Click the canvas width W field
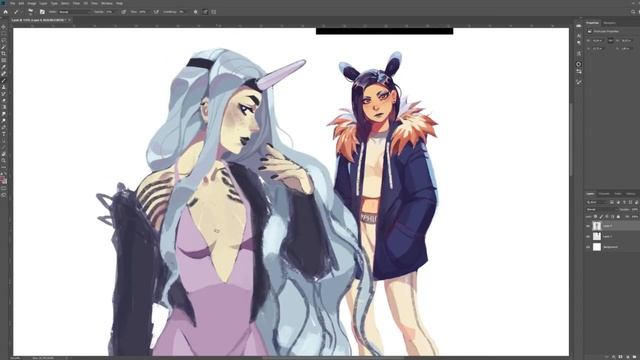Viewport: 640px width, 360px height. pos(598,41)
